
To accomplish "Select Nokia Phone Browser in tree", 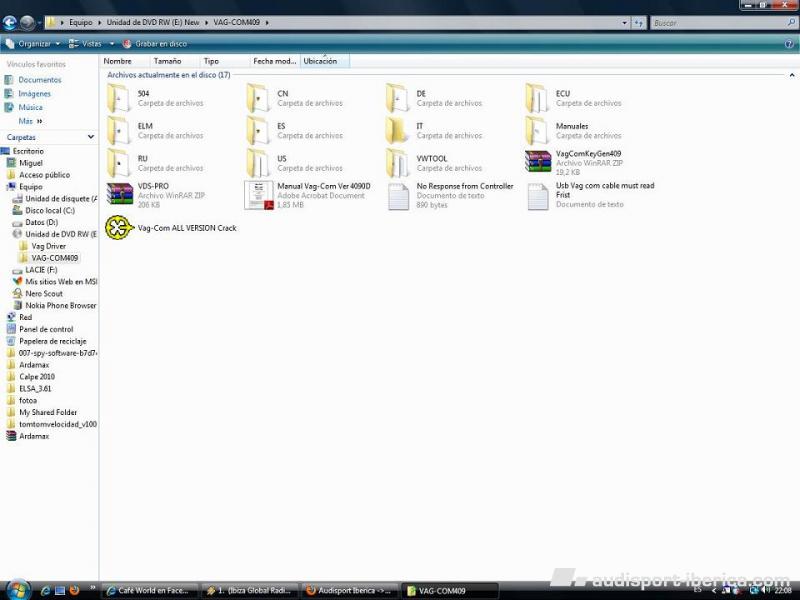I will 55,305.
